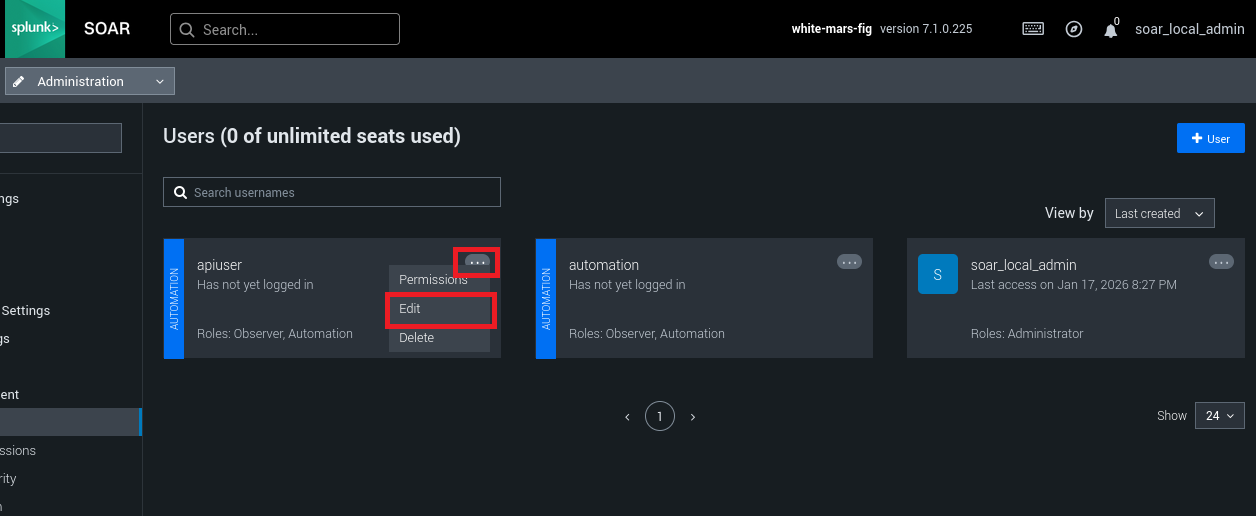Expand the Administration dropdown menu
1256x516 pixels.
(90, 81)
